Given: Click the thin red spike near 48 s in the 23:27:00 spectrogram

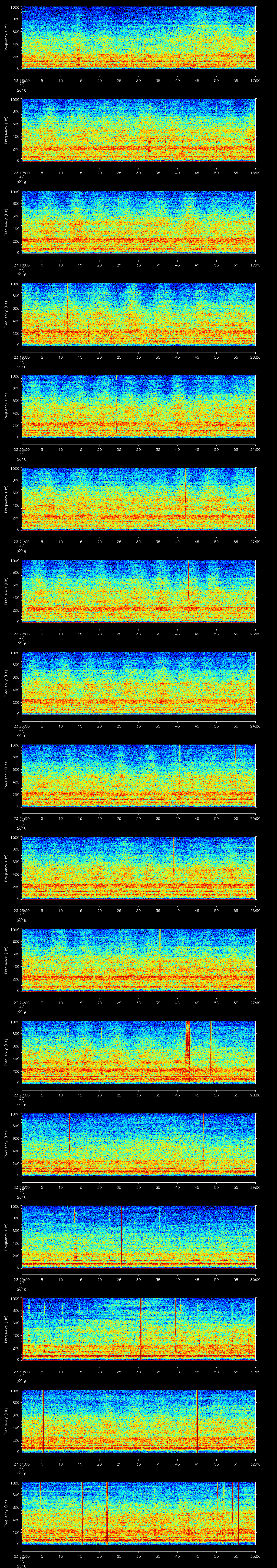Looking at the screenshot, I should (211, 1048).
